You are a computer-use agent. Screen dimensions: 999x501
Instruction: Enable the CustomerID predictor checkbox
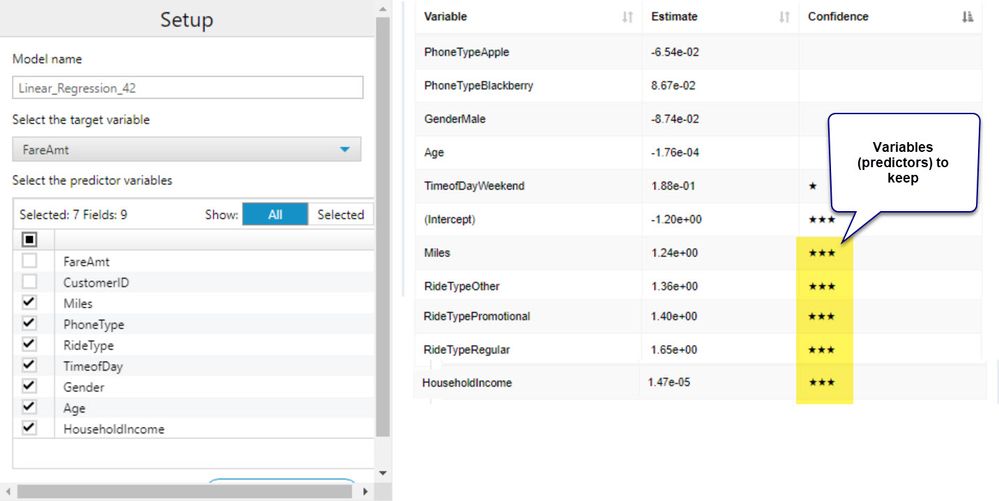pyautogui.click(x=29, y=282)
